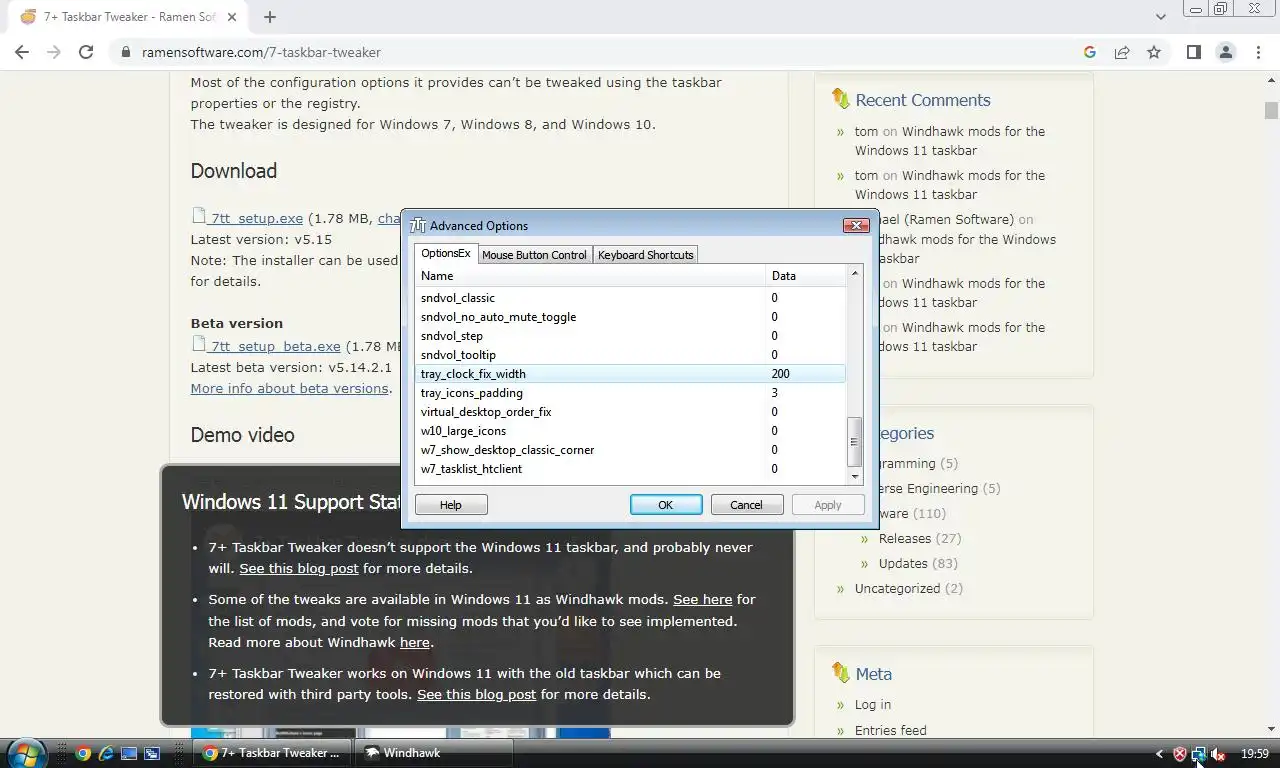The image size is (1280, 768).
Task: Click the network tray icon
Action: coord(1199,754)
